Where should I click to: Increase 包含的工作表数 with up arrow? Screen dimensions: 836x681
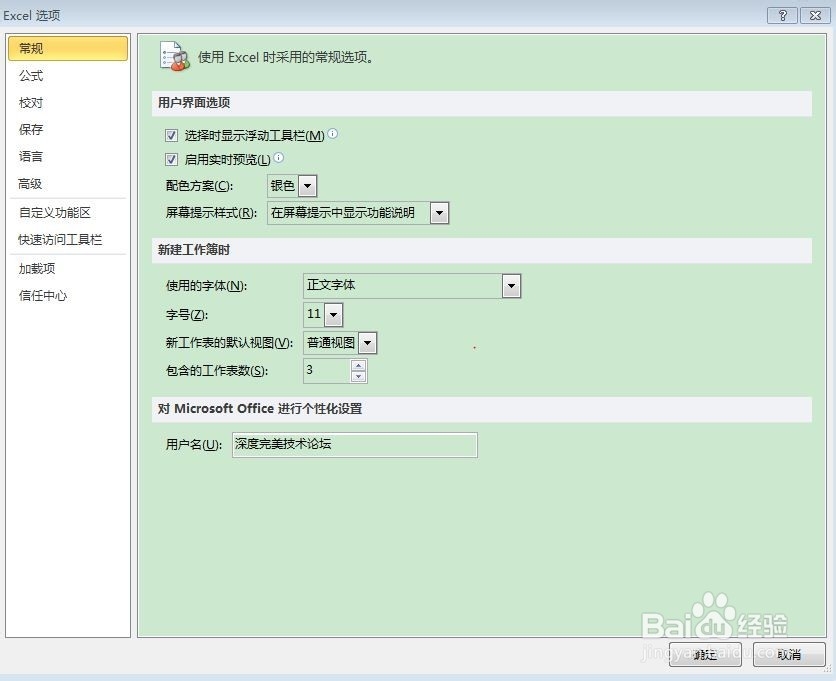(358, 365)
